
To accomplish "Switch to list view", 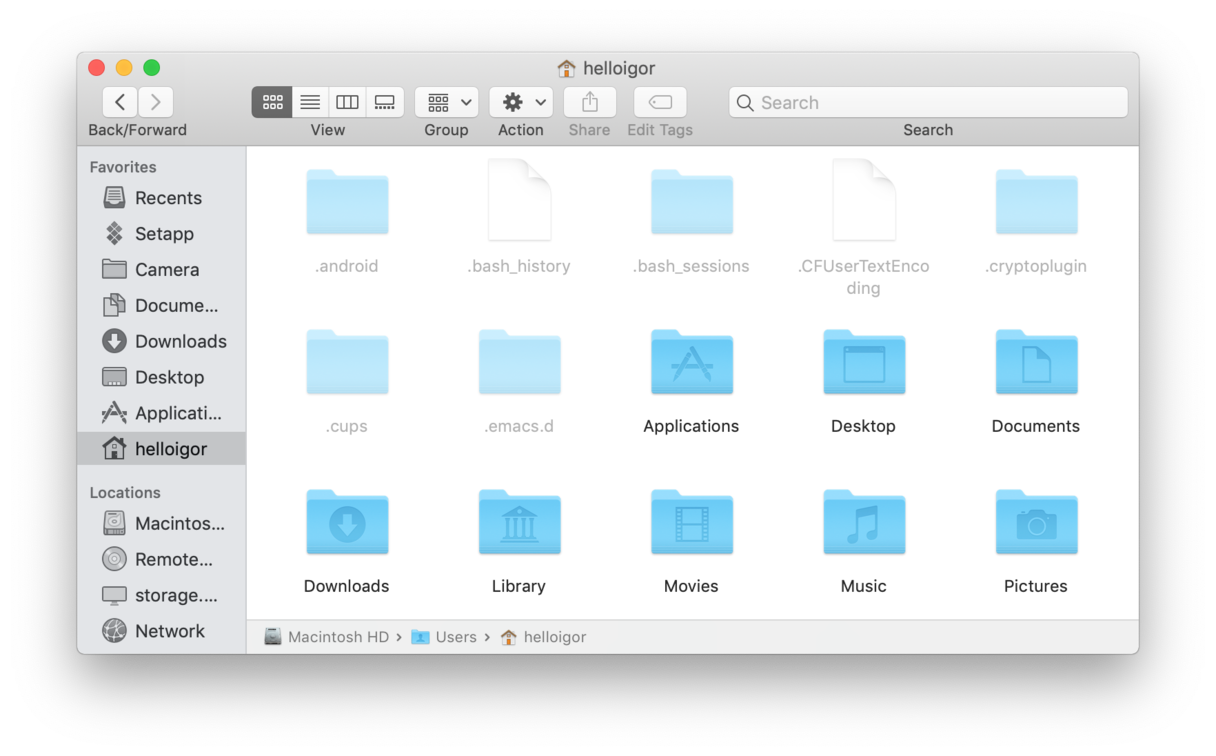I will point(310,102).
